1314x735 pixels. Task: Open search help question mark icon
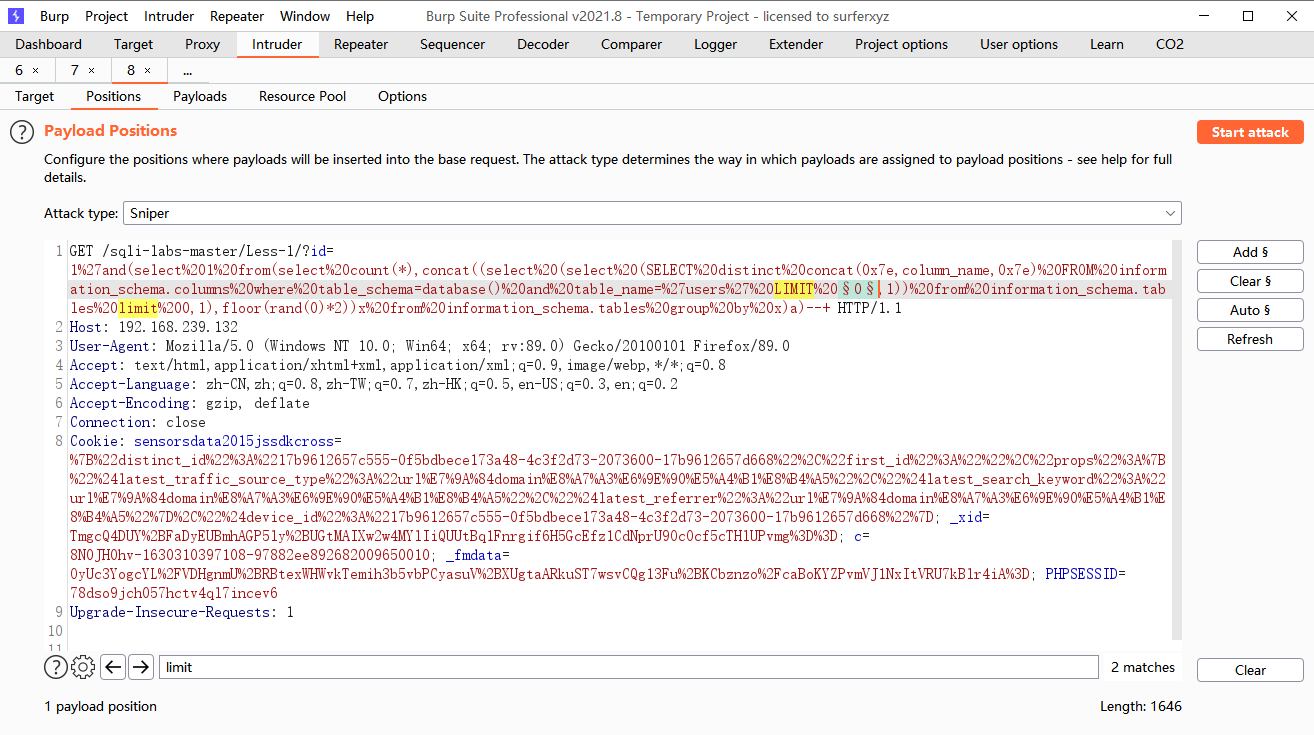(55, 667)
